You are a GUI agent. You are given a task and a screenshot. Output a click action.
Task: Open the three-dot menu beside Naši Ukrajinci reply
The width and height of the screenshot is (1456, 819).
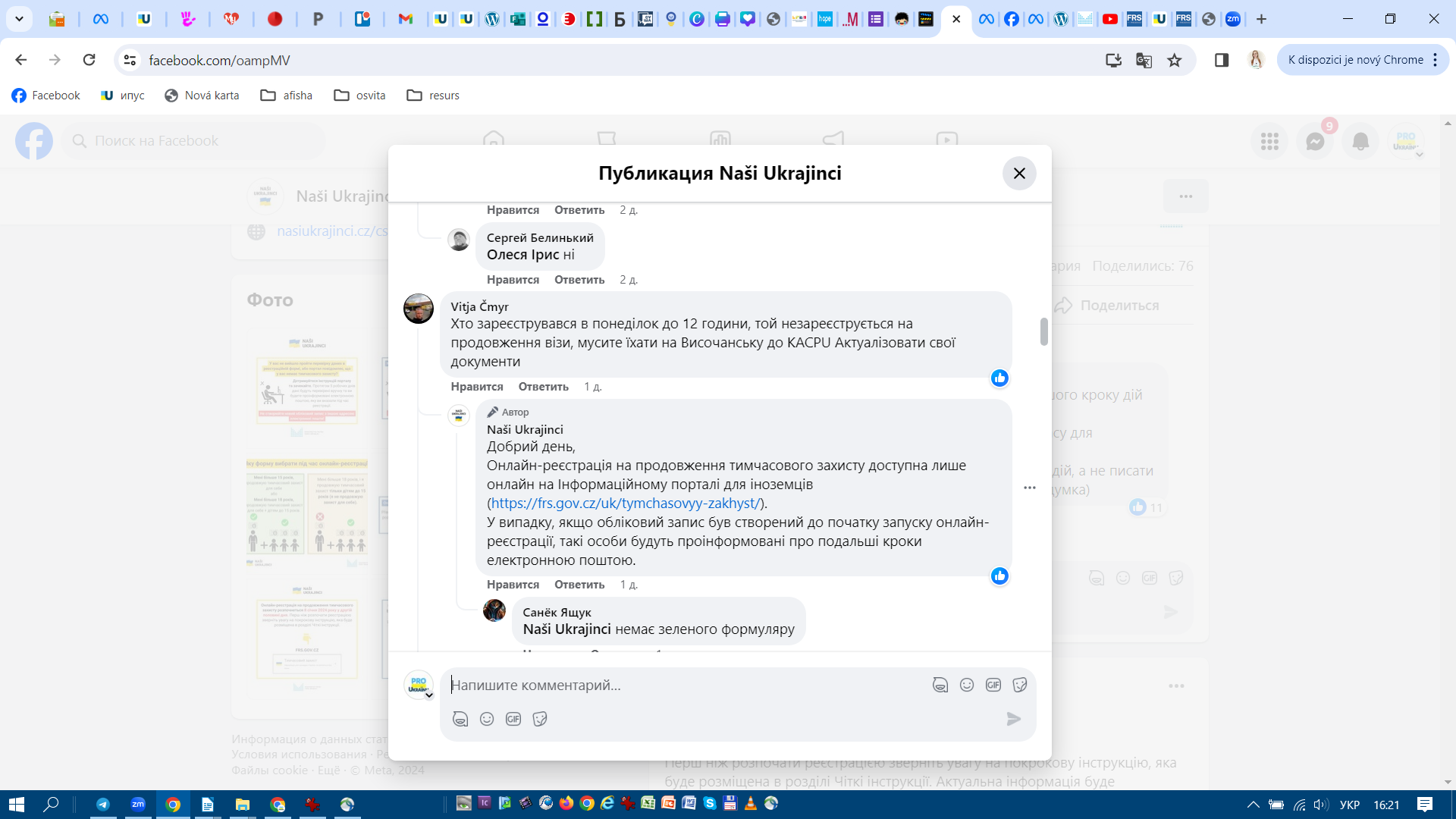pyautogui.click(x=1029, y=488)
